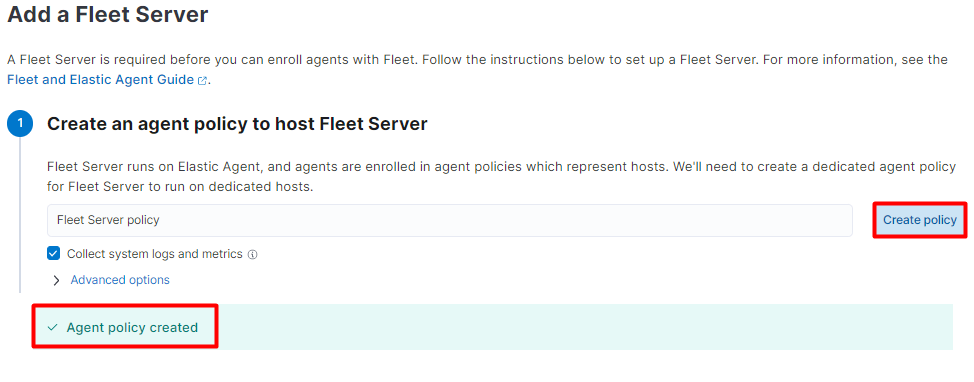This screenshot has height=382, width=974.
Task: Select the step 1 number circle
Action: pyautogui.click(x=20, y=124)
